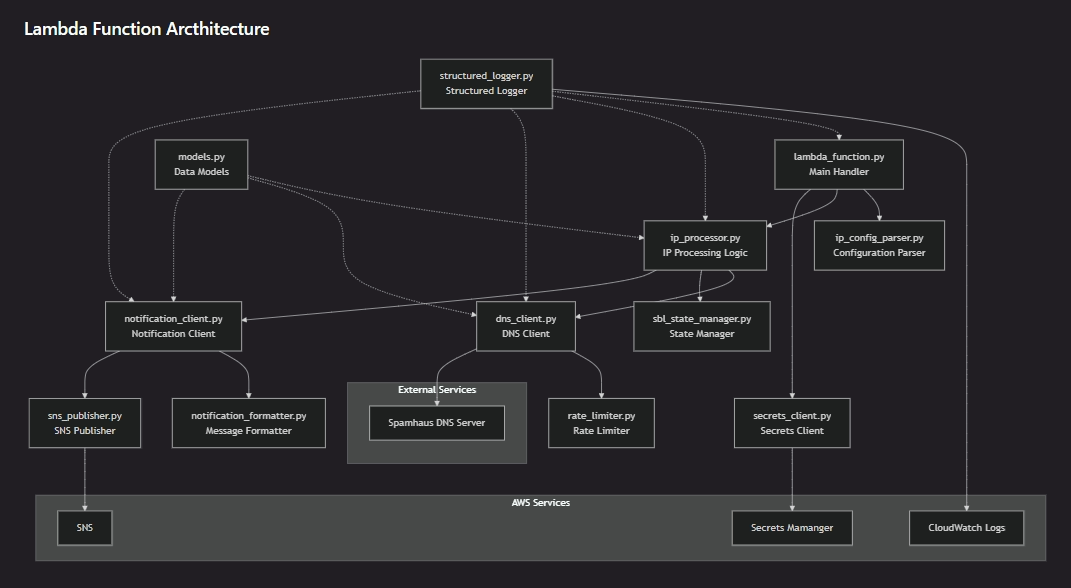Select the CloudWatch Logs service box

tap(966, 527)
